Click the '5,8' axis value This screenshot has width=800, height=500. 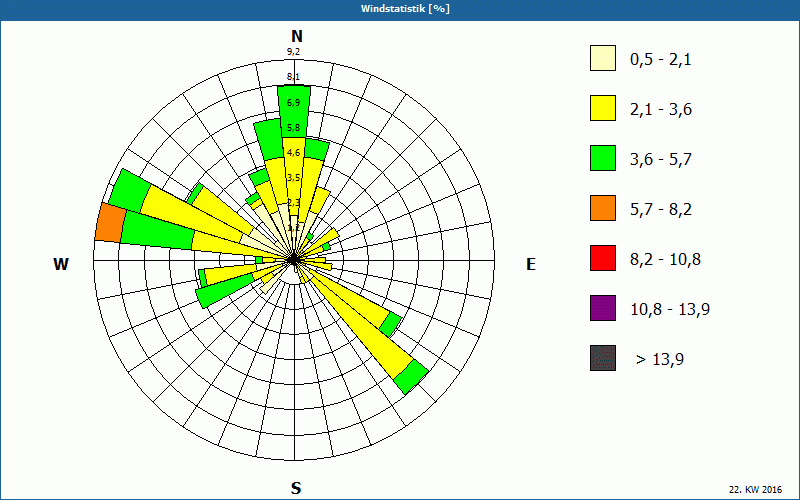pyautogui.click(x=293, y=128)
